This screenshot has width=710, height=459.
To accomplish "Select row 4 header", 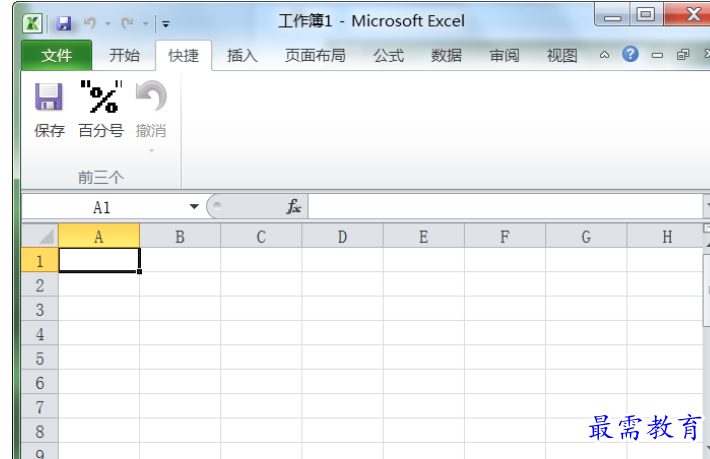I will 40,333.
